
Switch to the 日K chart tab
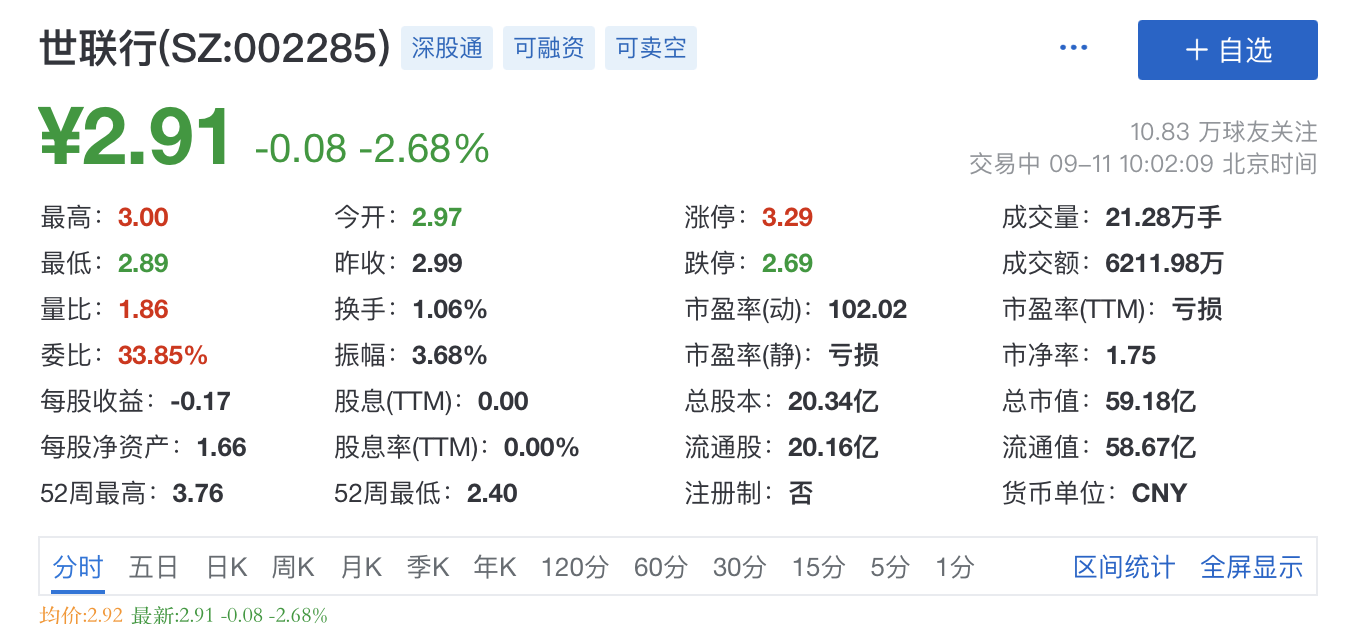click(226, 568)
